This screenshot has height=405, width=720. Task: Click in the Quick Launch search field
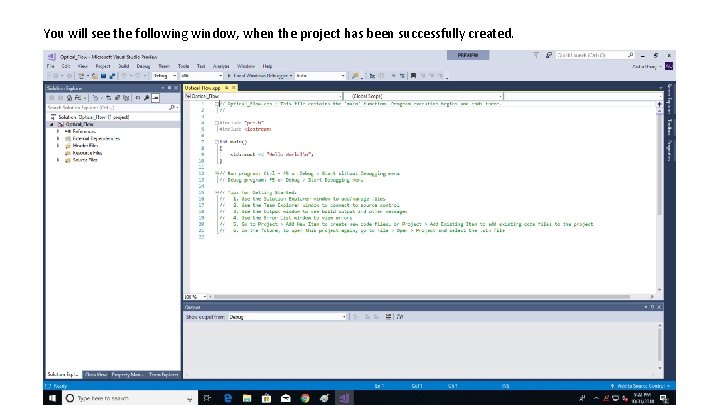click(595, 55)
